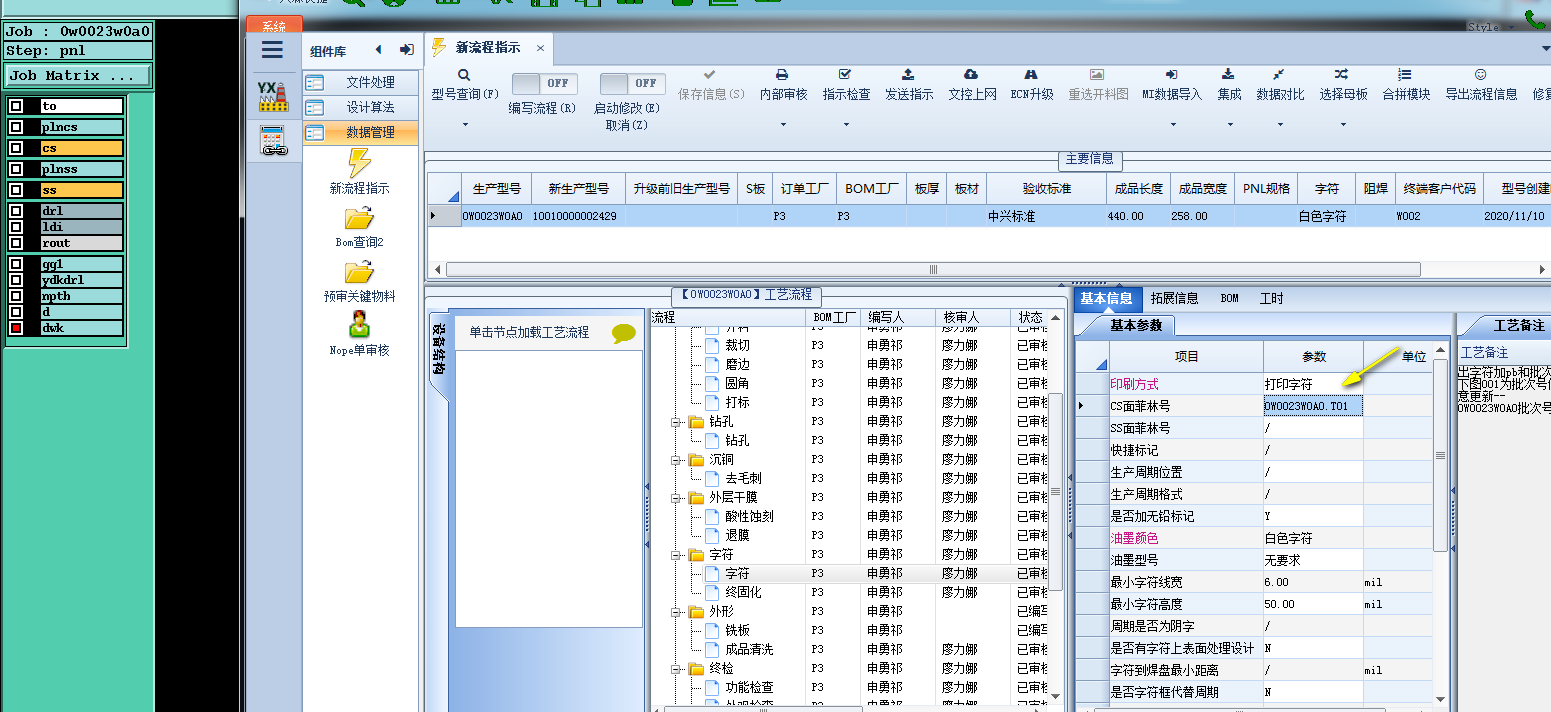The height and width of the screenshot is (712, 1551).
Task: Open the 设计算法 section
Action: click(x=360, y=107)
